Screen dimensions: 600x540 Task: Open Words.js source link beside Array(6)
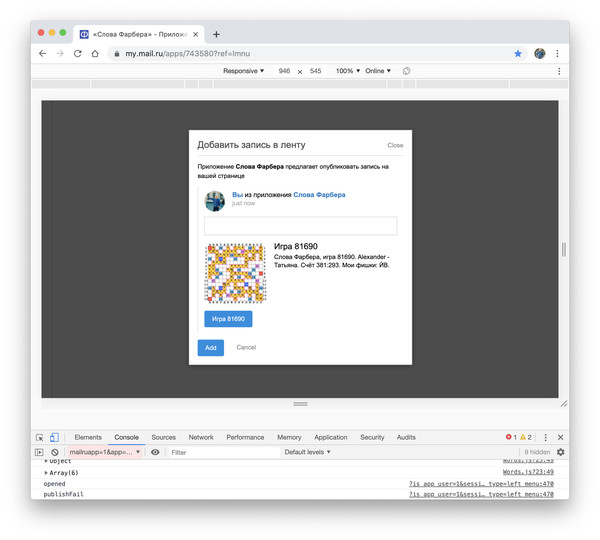click(x=528, y=472)
